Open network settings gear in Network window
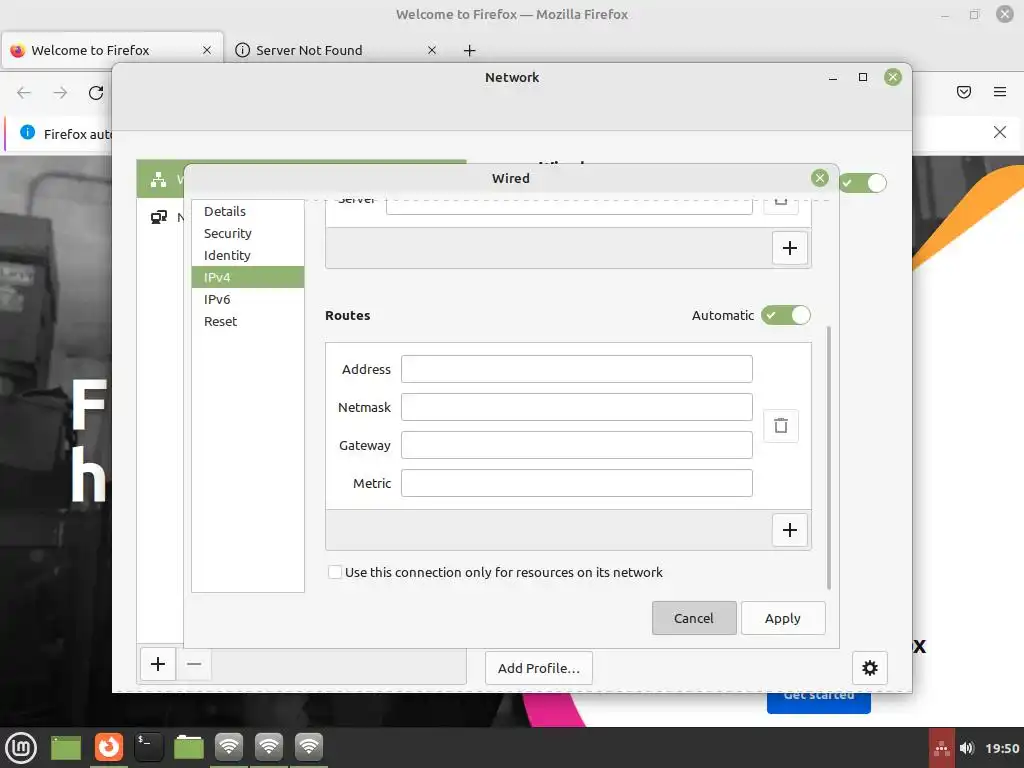Image resolution: width=1024 pixels, height=768 pixels. pyautogui.click(x=869, y=668)
